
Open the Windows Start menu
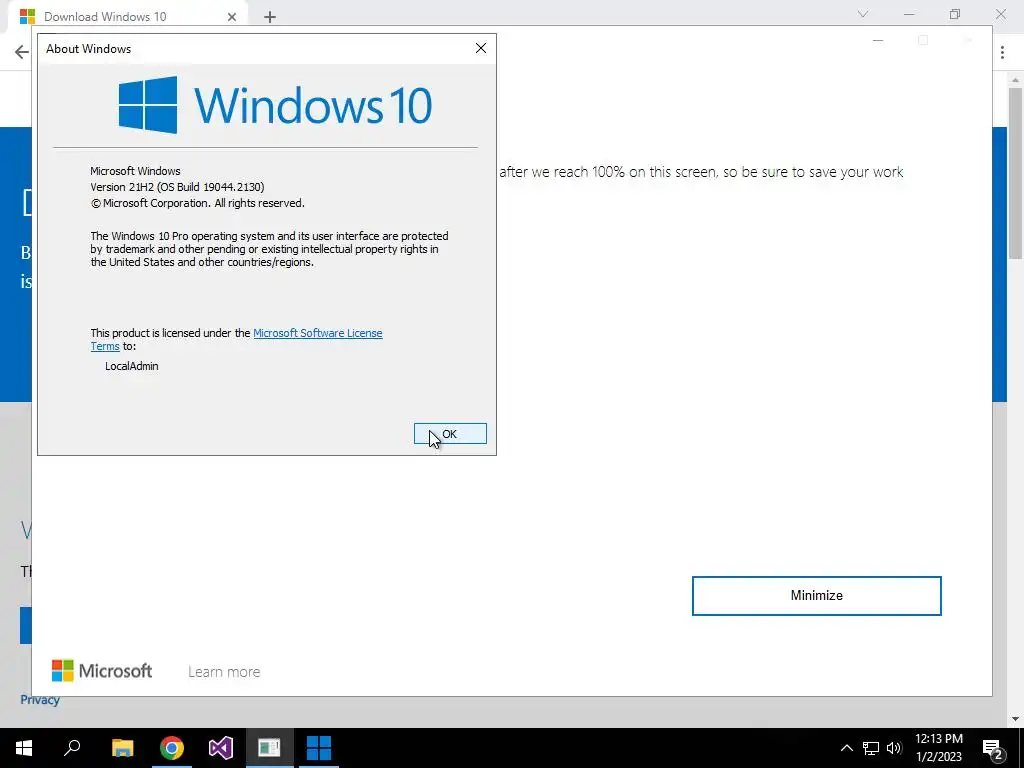tap(24, 748)
